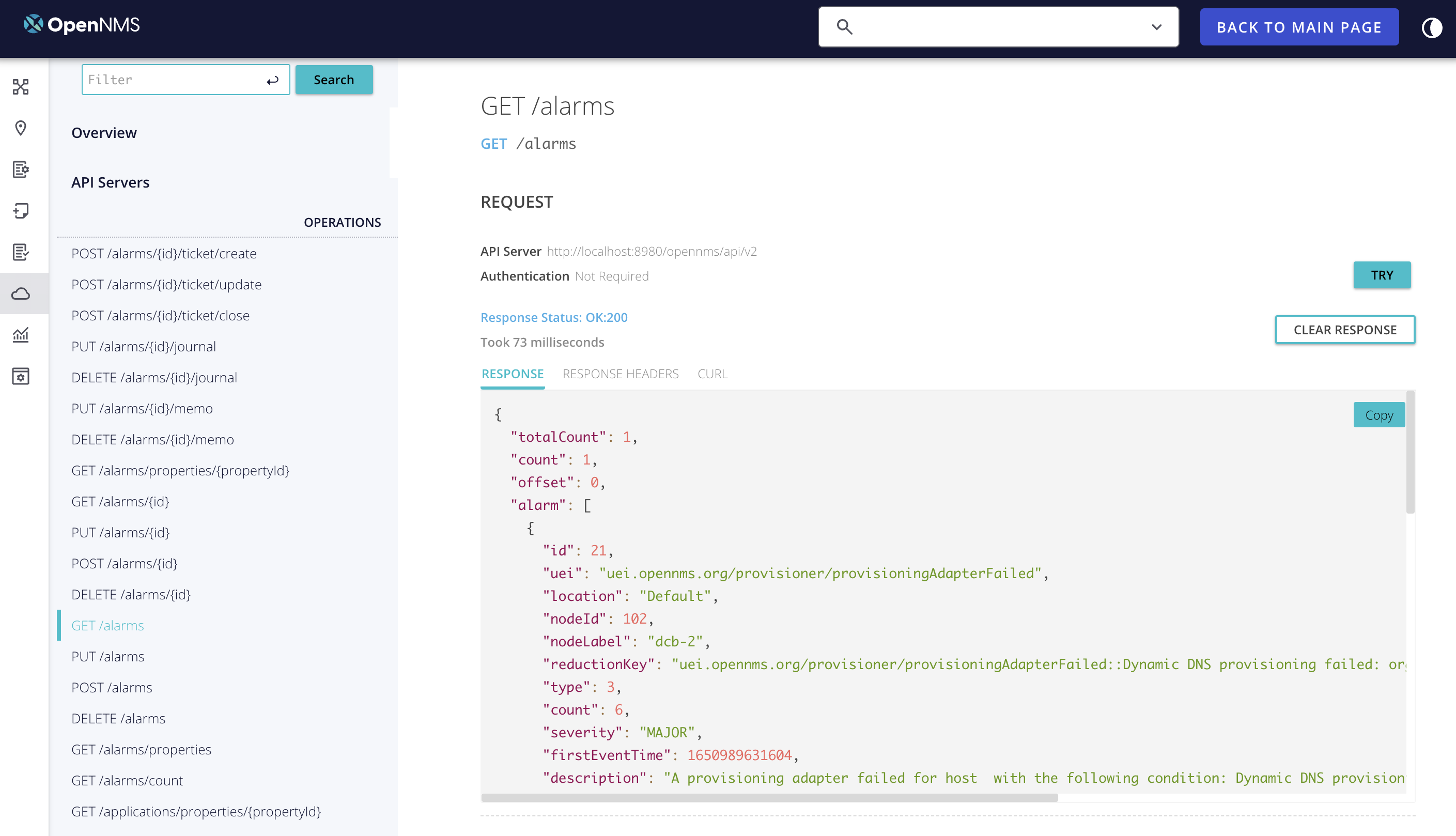Expand DELETE /alarms/{id} operation
This screenshot has width=1456, height=836.
coord(129,594)
